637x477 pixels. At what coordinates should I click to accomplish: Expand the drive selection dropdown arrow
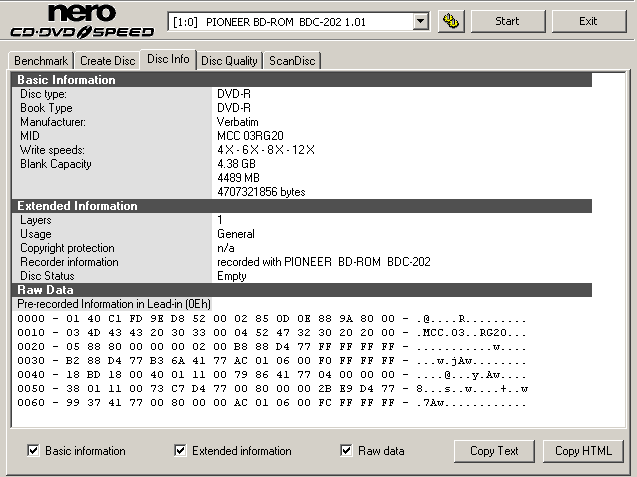(420, 21)
